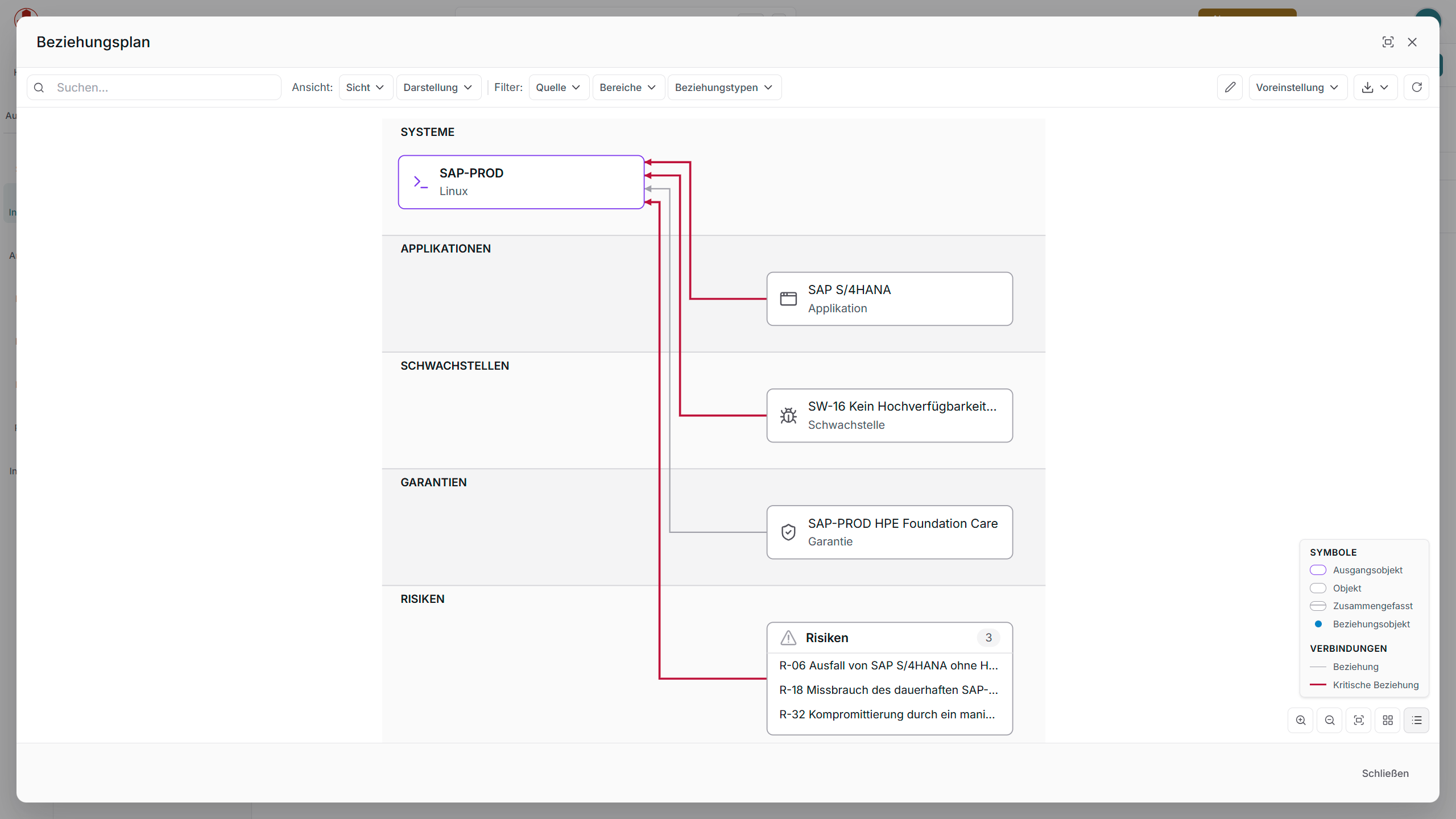This screenshot has width=1456, height=819.
Task: Open the Darstellung dropdown
Action: (439, 87)
